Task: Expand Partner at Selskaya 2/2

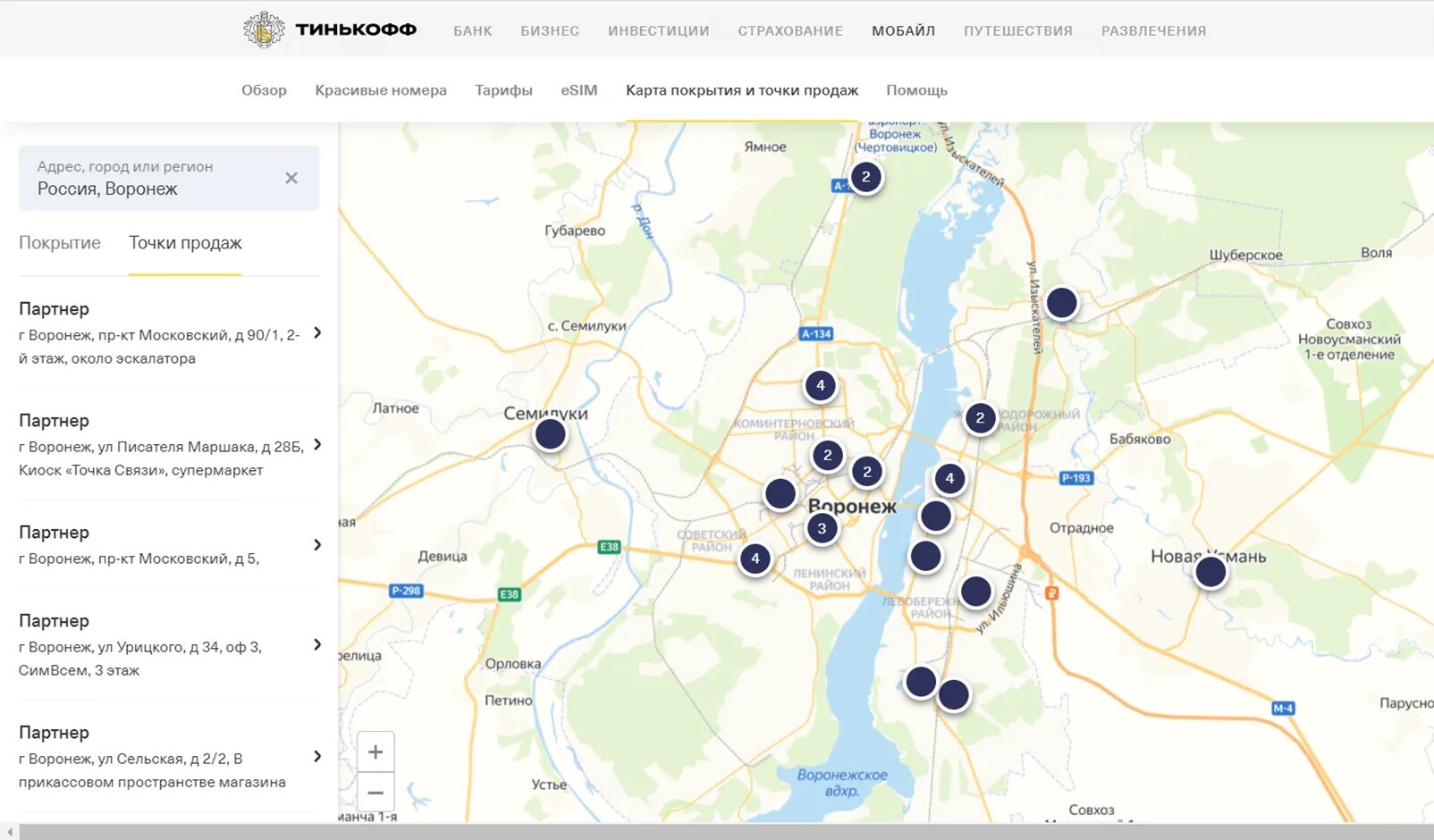Action: click(316, 757)
